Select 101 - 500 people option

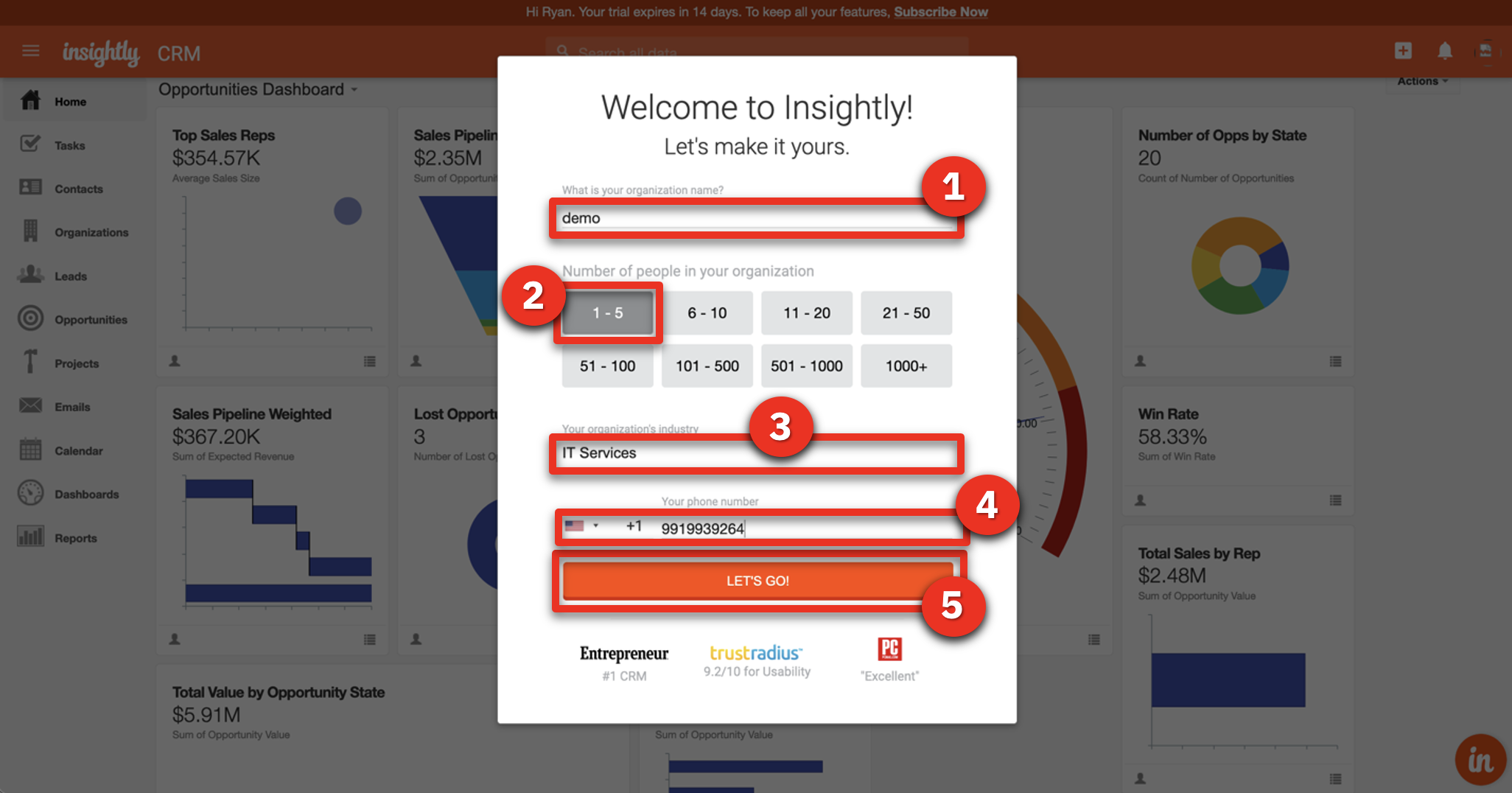707,366
